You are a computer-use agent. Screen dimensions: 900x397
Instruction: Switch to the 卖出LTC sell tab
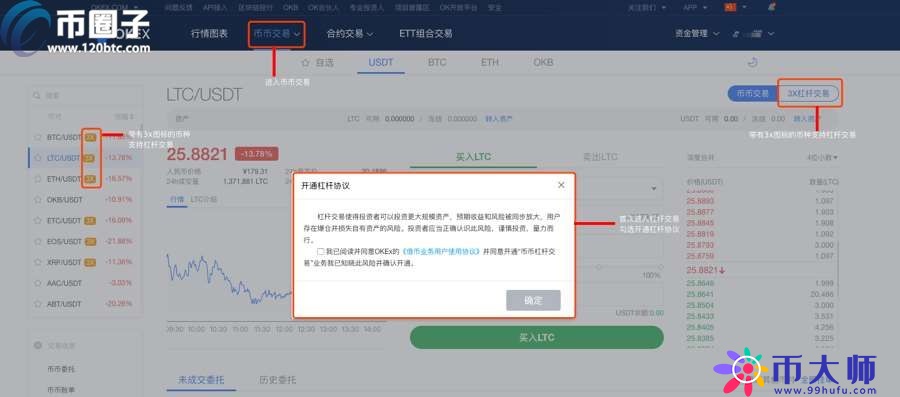coord(600,157)
